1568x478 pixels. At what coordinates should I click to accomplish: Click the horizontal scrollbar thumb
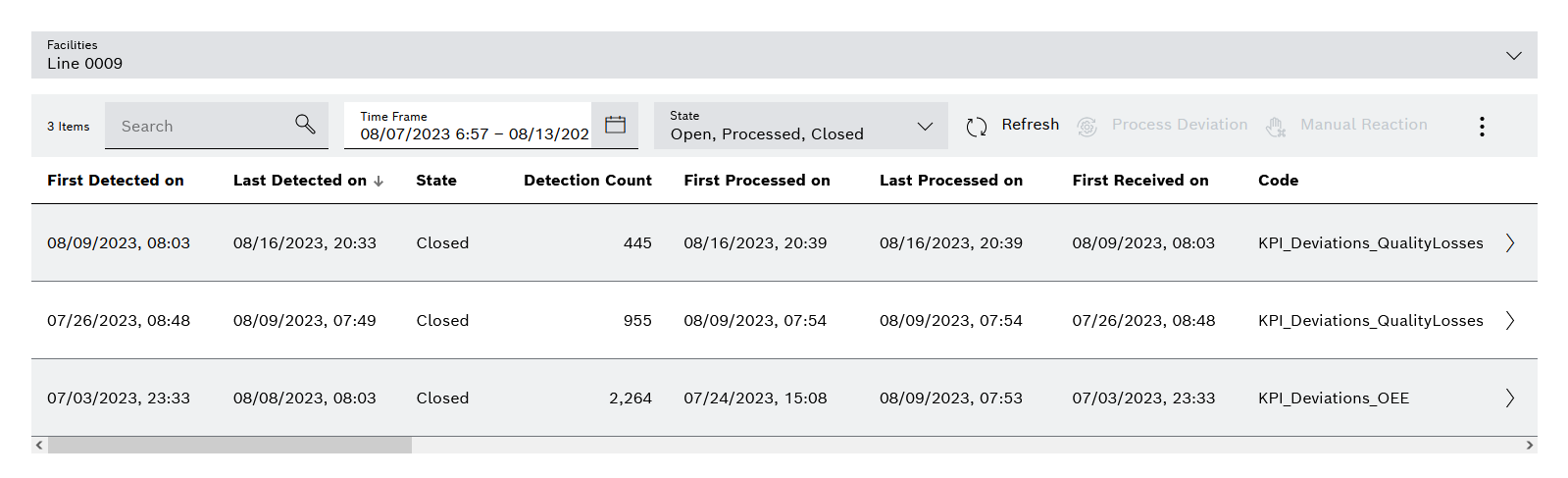point(229,446)
